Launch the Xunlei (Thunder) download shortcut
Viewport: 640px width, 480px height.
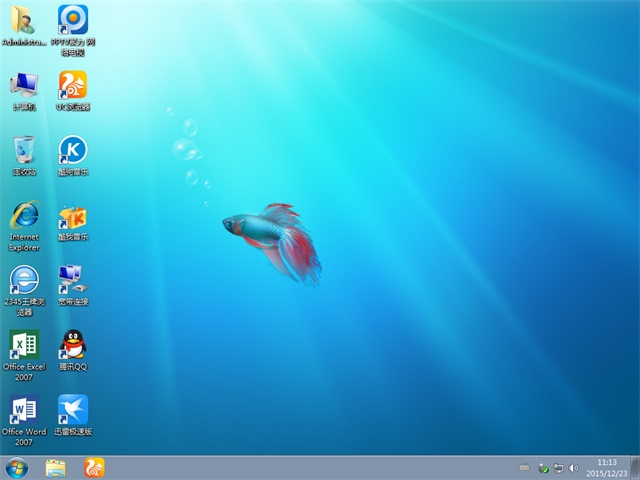tap(73, 410)
